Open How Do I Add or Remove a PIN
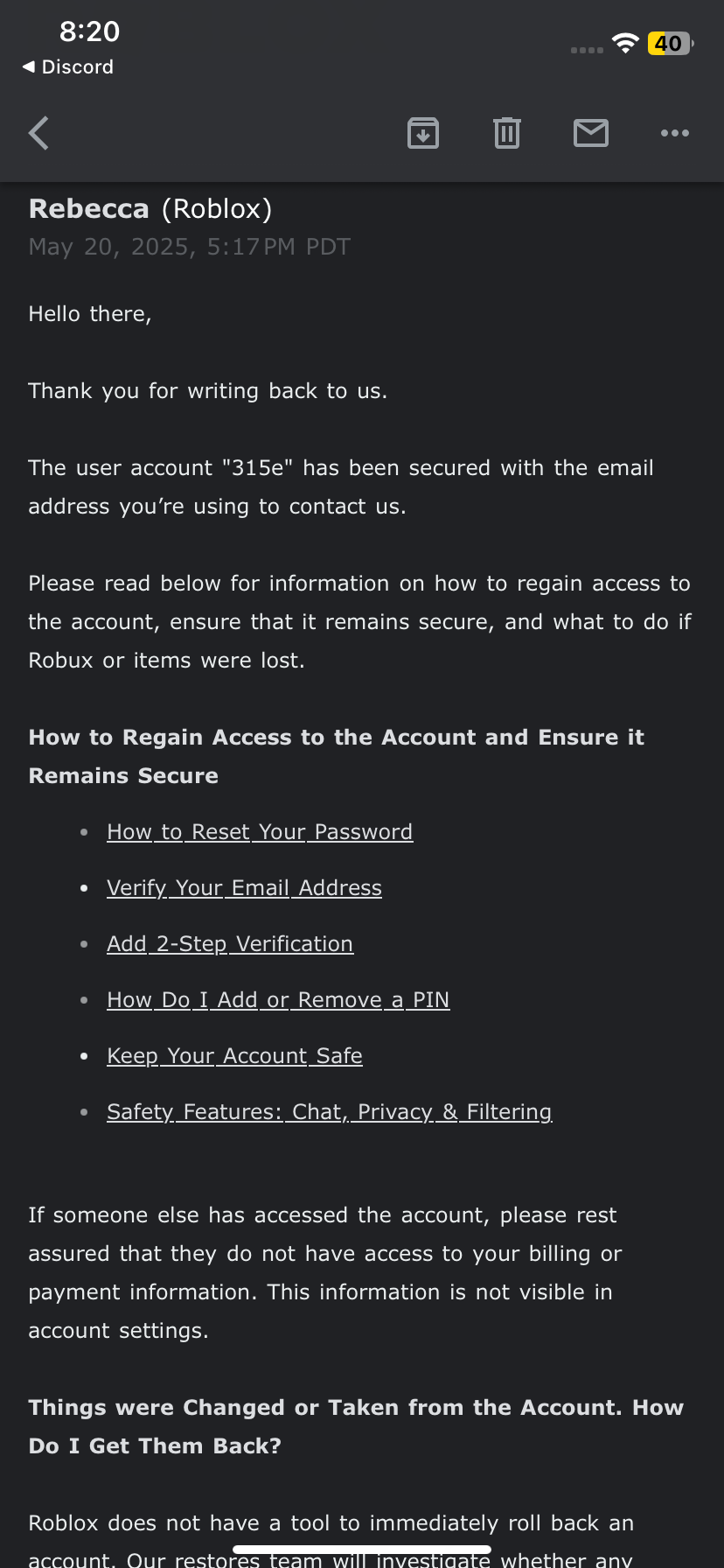Image resolution: width=724 pixels, height=1568 pixels. (278, 1000)
